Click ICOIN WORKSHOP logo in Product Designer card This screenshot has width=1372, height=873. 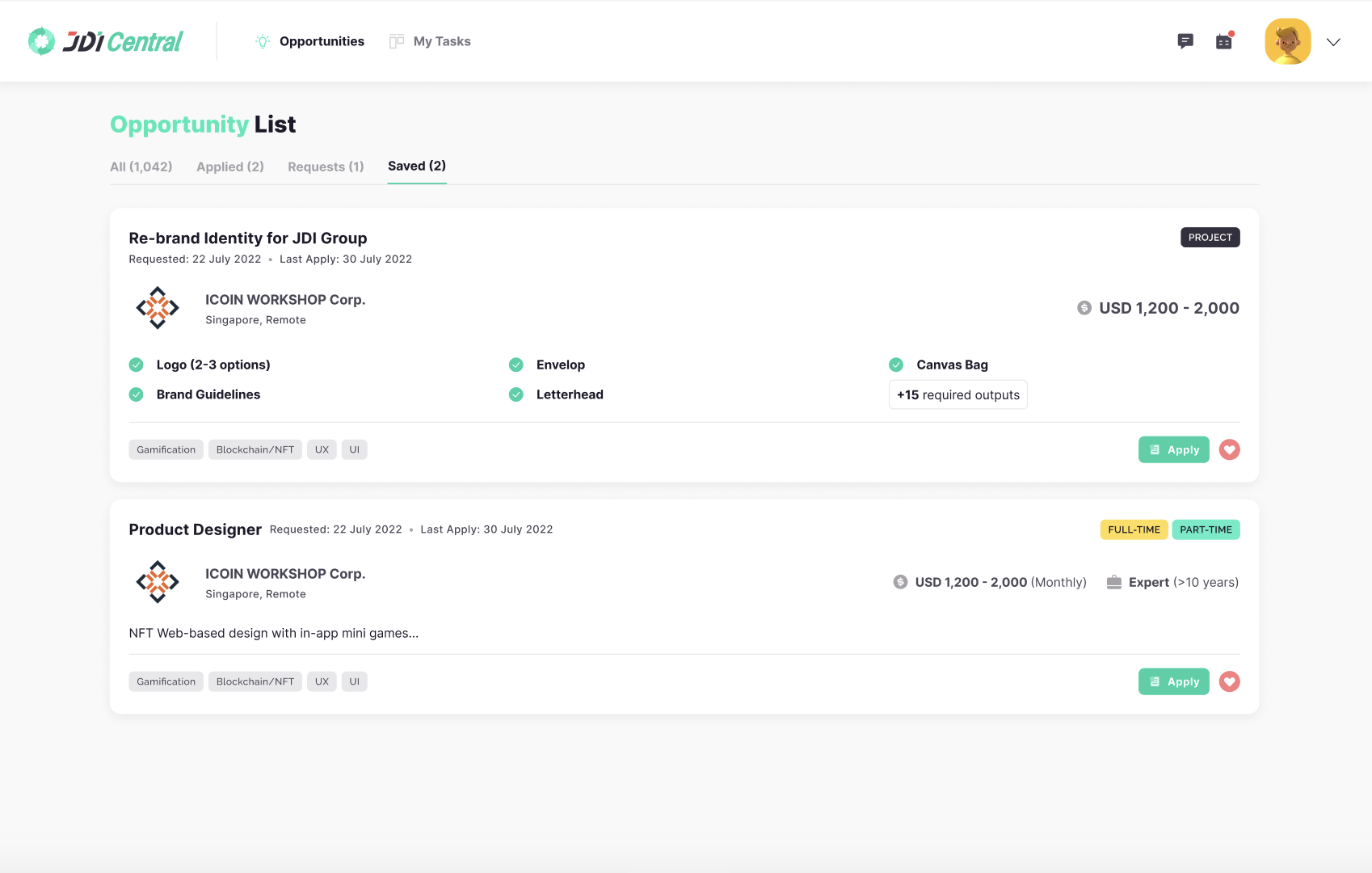coord(158,582)
